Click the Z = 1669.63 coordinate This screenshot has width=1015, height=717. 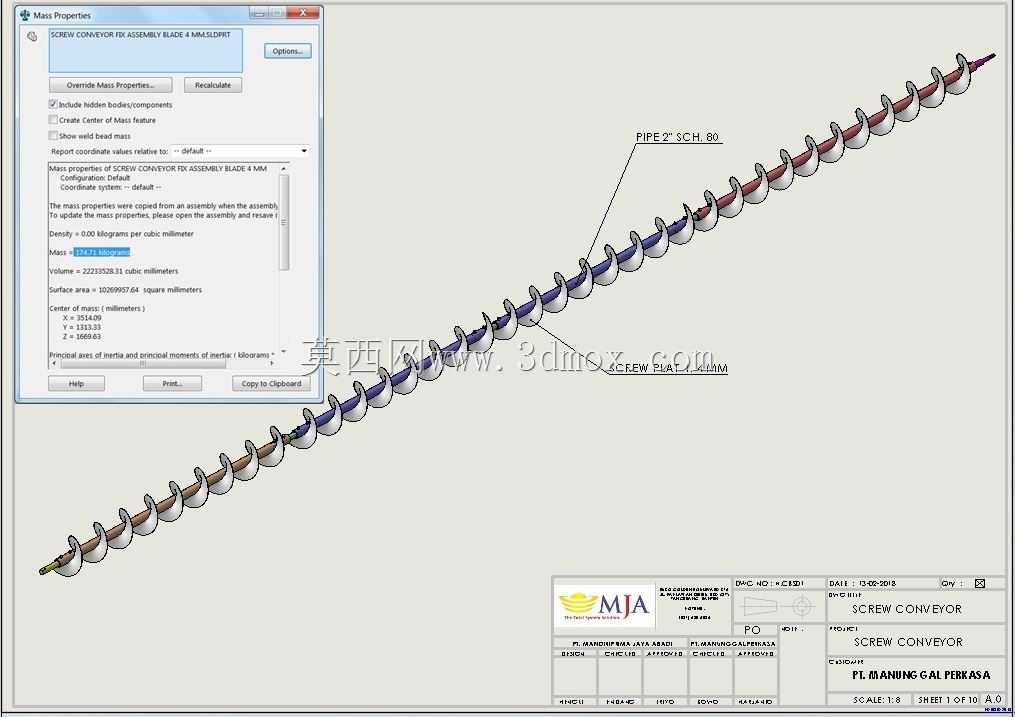point(82,336)
